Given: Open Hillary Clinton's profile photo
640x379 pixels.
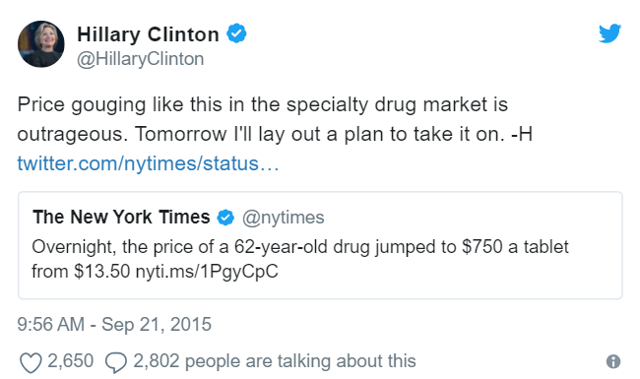Looking at the screenshot, I should coord(41,44).
